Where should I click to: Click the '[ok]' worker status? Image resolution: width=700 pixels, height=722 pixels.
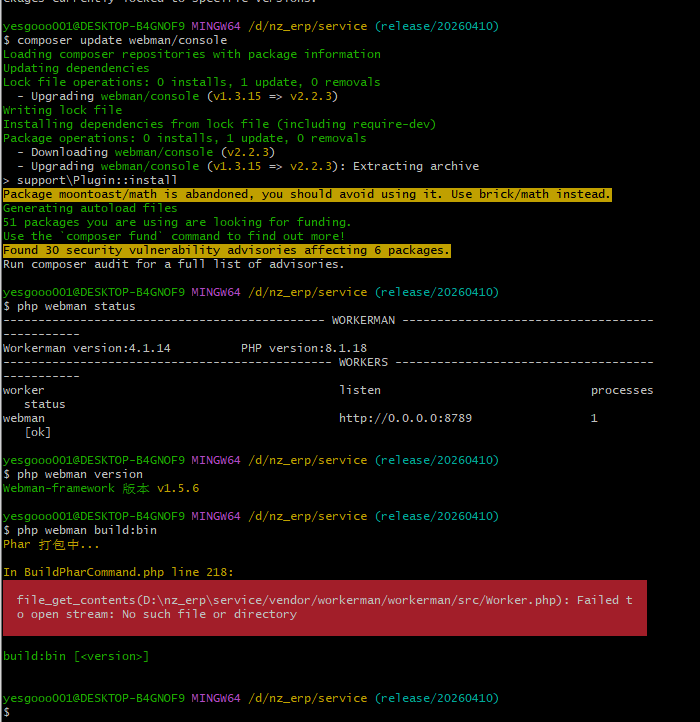click(38, 432)
